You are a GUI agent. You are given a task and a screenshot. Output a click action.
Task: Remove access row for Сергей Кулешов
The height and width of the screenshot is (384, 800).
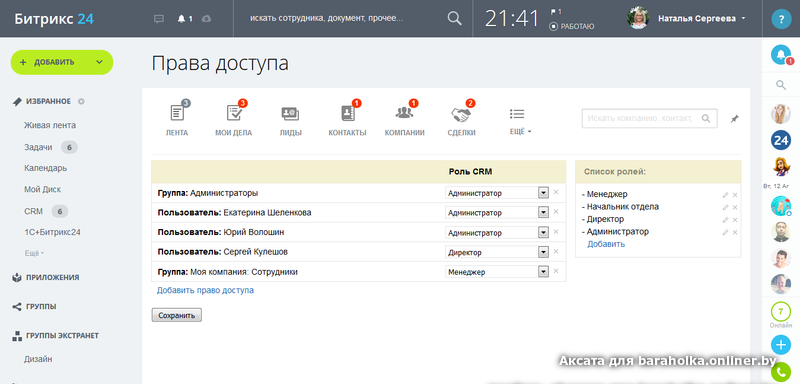[x=556, y=251]
